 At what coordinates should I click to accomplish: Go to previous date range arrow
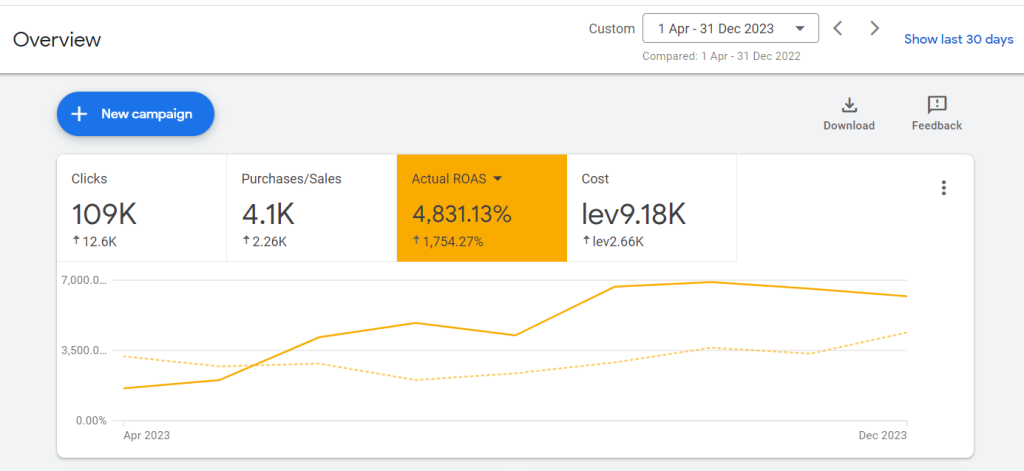[838, 28]
